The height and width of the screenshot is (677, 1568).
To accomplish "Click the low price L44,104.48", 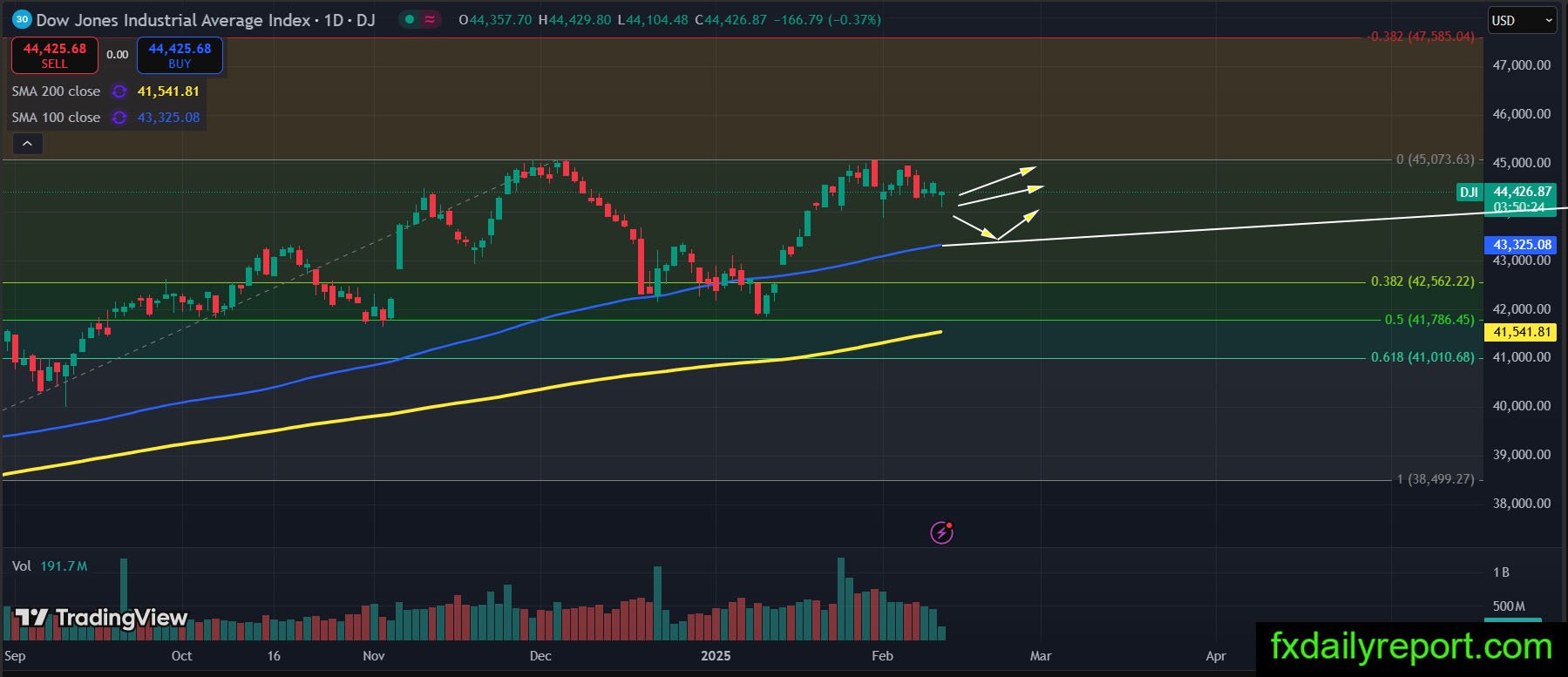I will [x=653, y=20].
